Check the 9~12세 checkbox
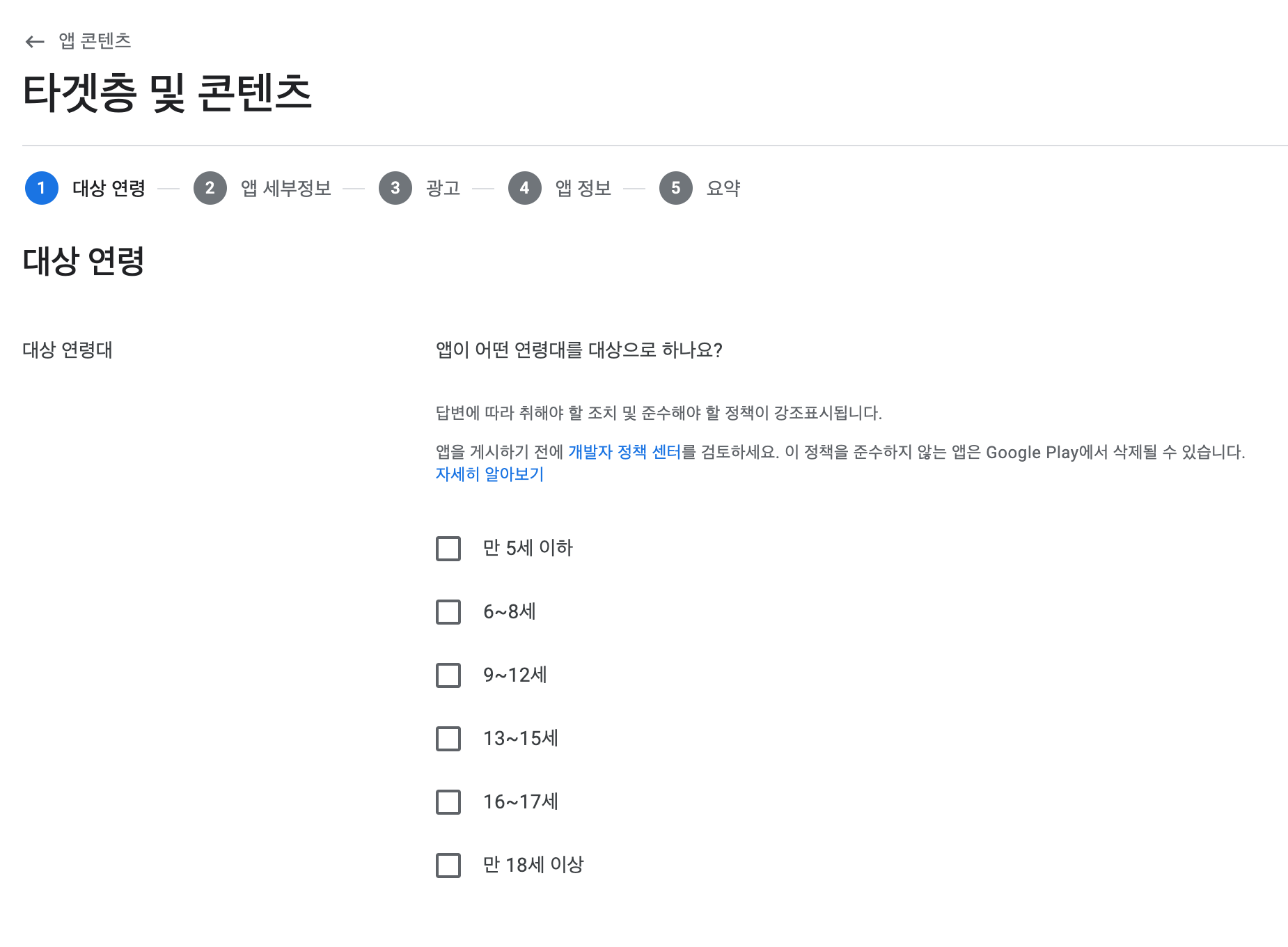1288x947 pixels. (448, 675)
